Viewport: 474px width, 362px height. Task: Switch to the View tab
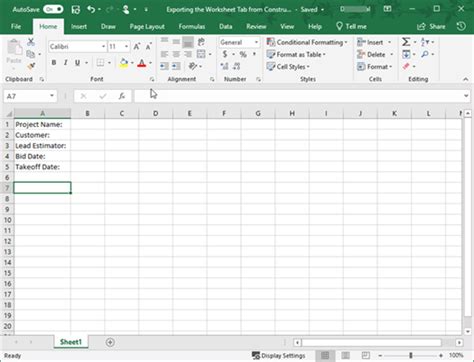[287, 26]
